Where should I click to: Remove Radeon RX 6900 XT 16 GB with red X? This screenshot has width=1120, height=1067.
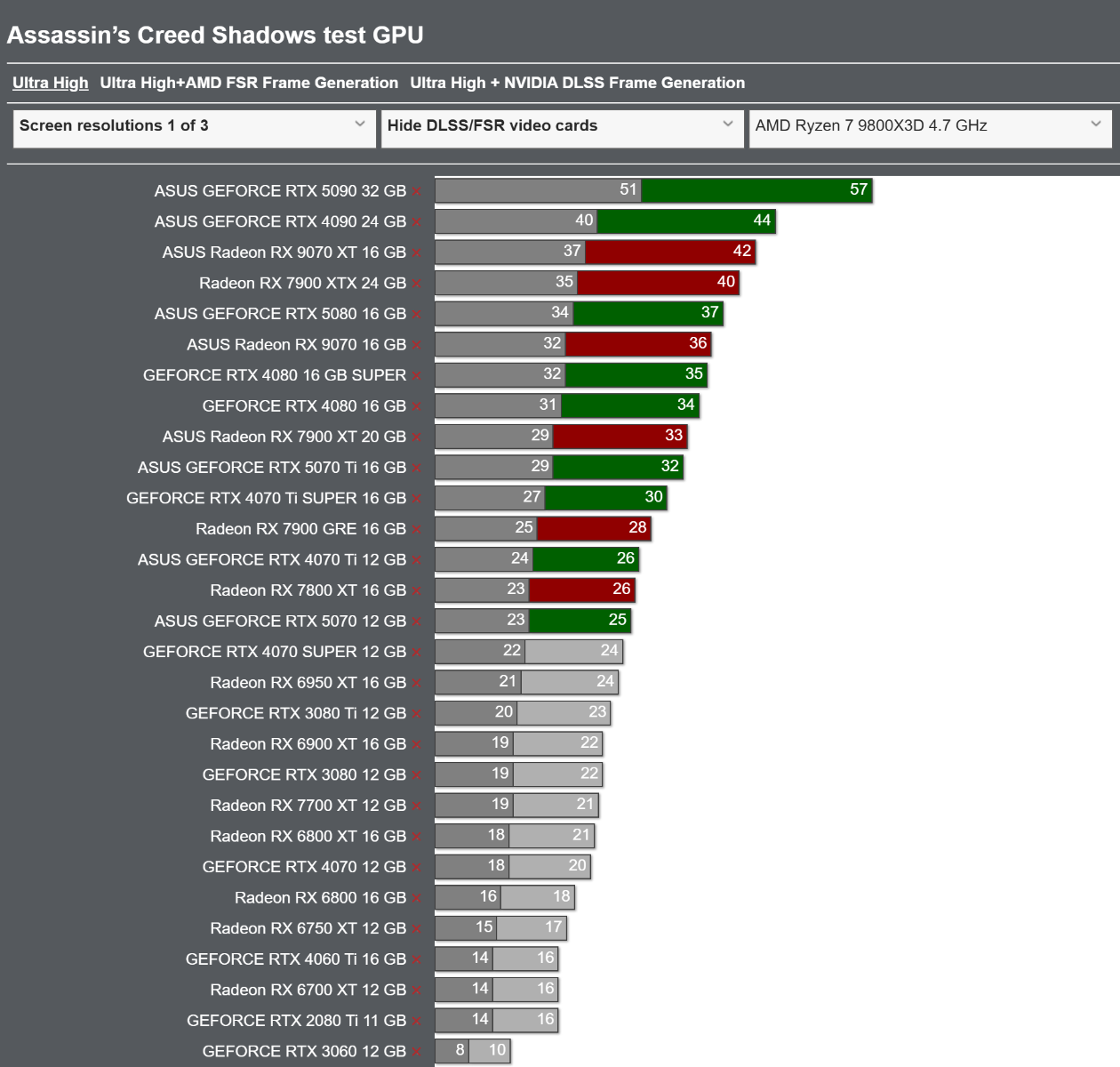416,744
